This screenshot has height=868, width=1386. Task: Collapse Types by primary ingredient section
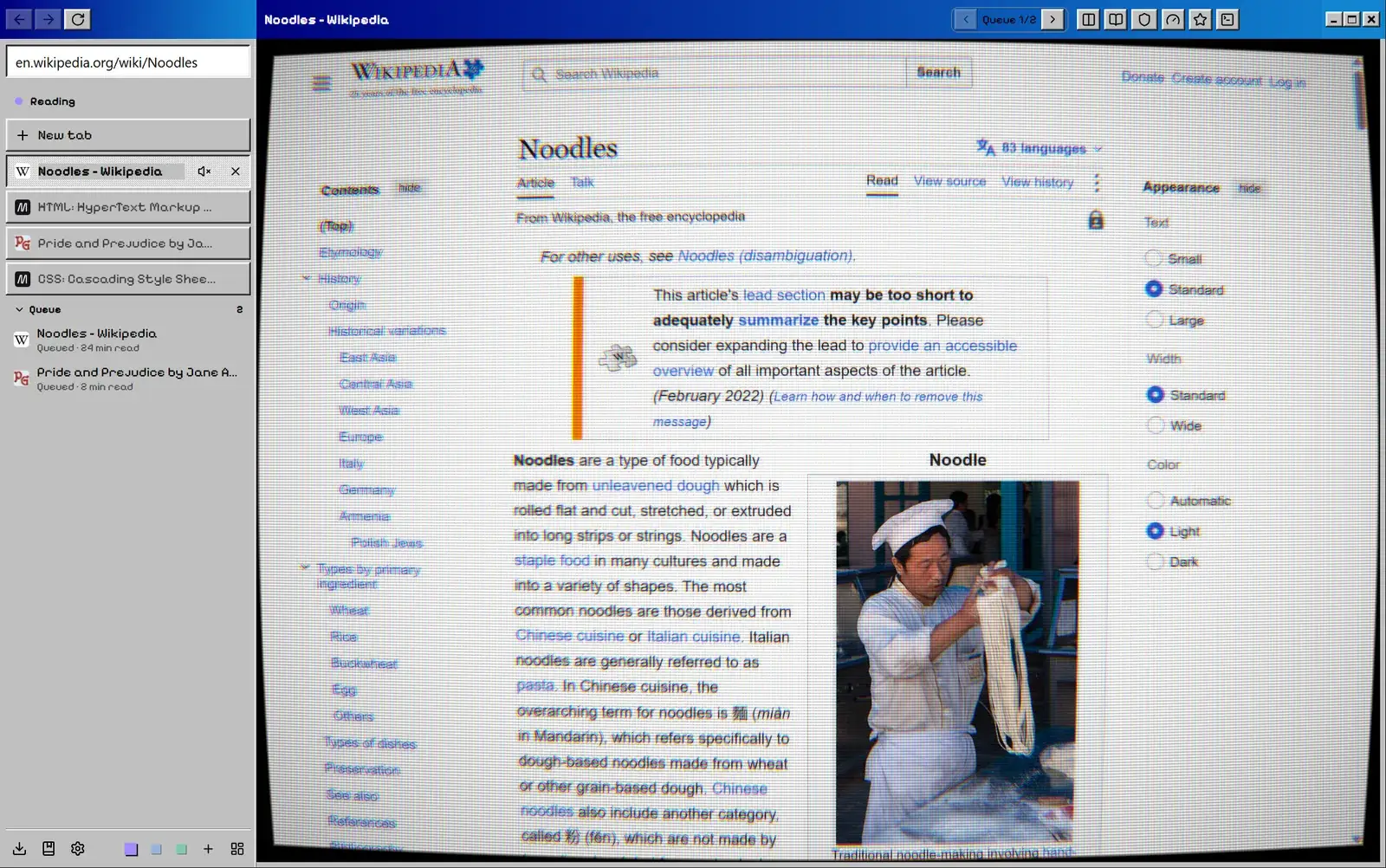tap(305, 567)
